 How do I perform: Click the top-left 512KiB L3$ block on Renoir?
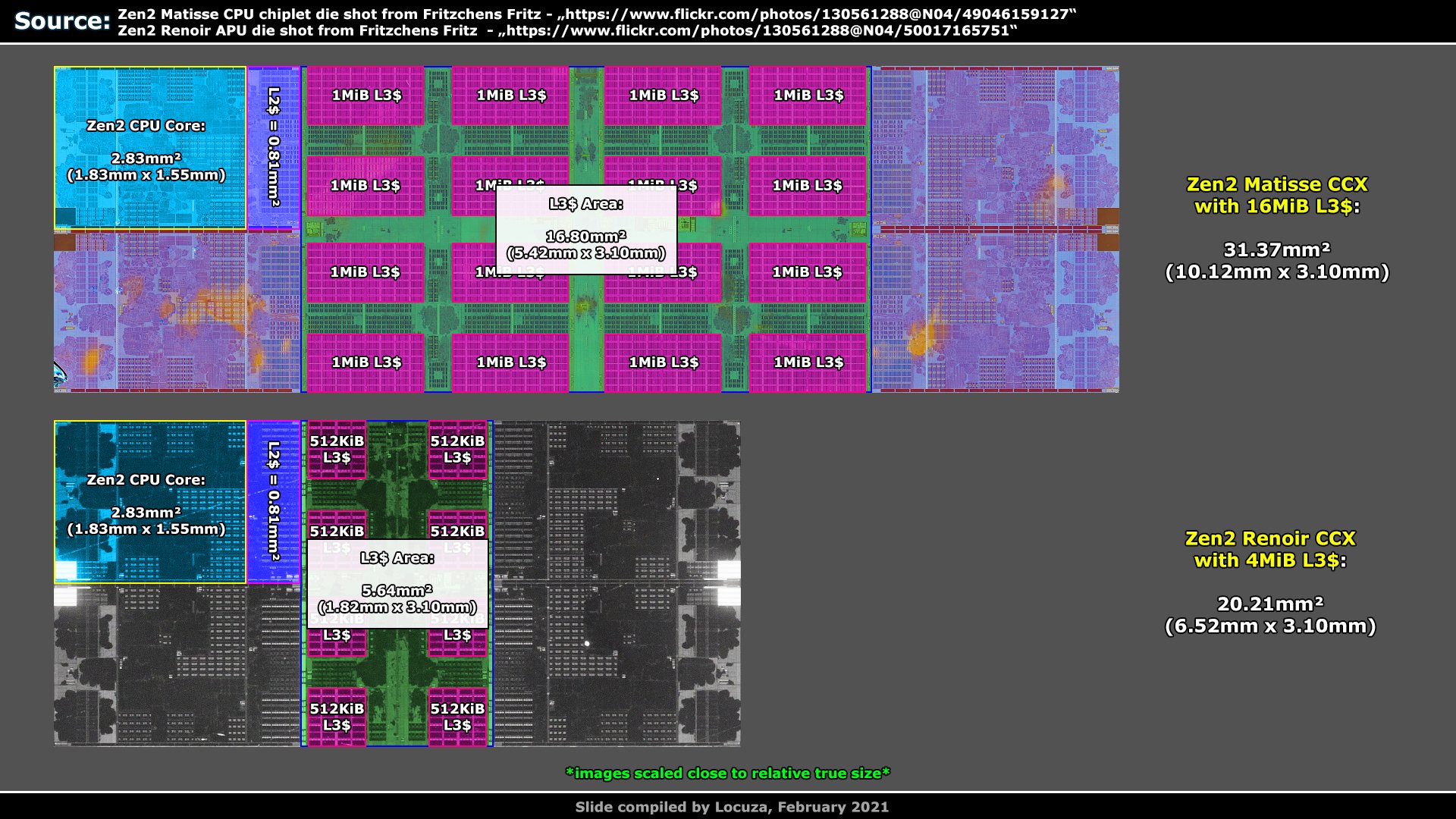point(337,450)
